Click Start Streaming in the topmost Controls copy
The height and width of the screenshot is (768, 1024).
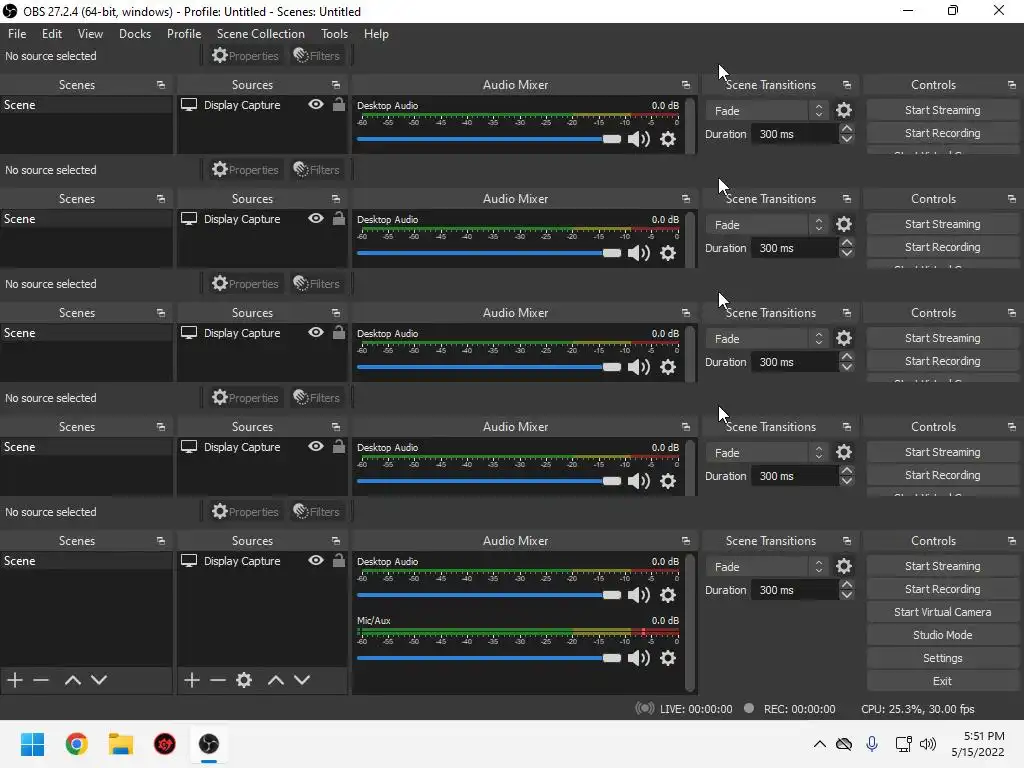[x=942, y=110]
